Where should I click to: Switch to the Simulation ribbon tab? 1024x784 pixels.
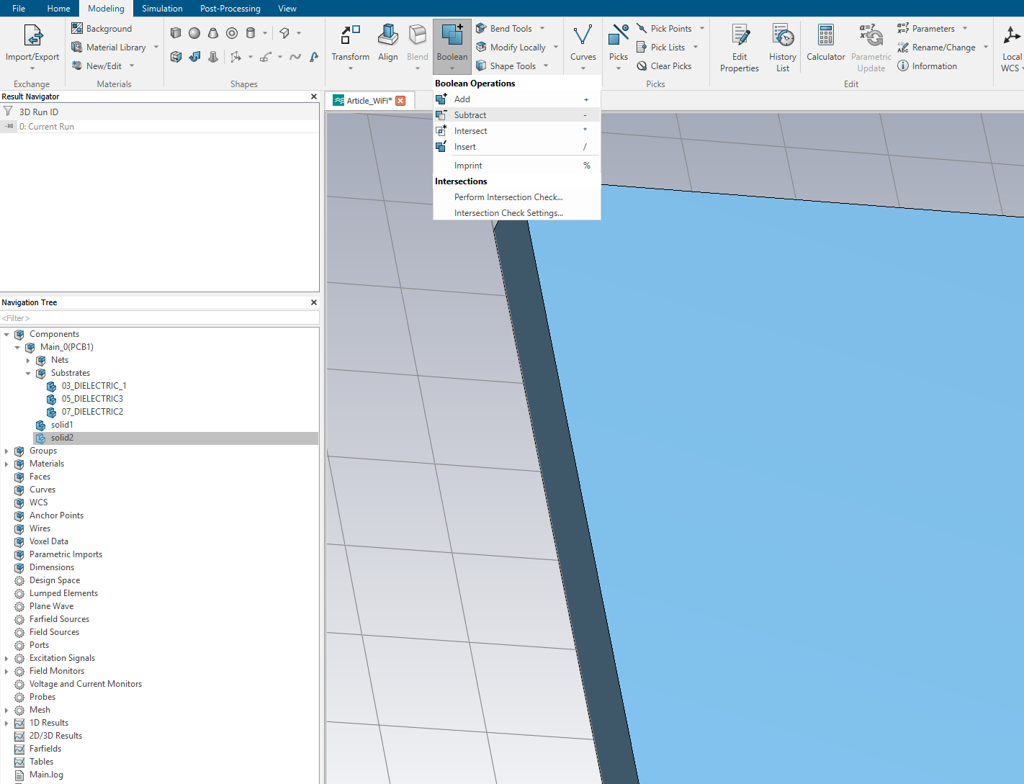pyautogui.click(x=162, y=8)
